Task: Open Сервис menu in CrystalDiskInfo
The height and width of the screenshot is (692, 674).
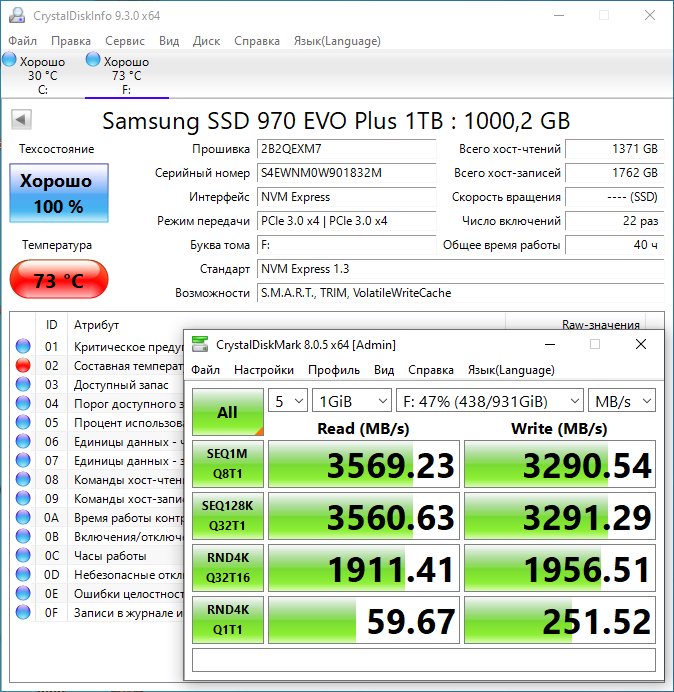Action: click(125, 41)
